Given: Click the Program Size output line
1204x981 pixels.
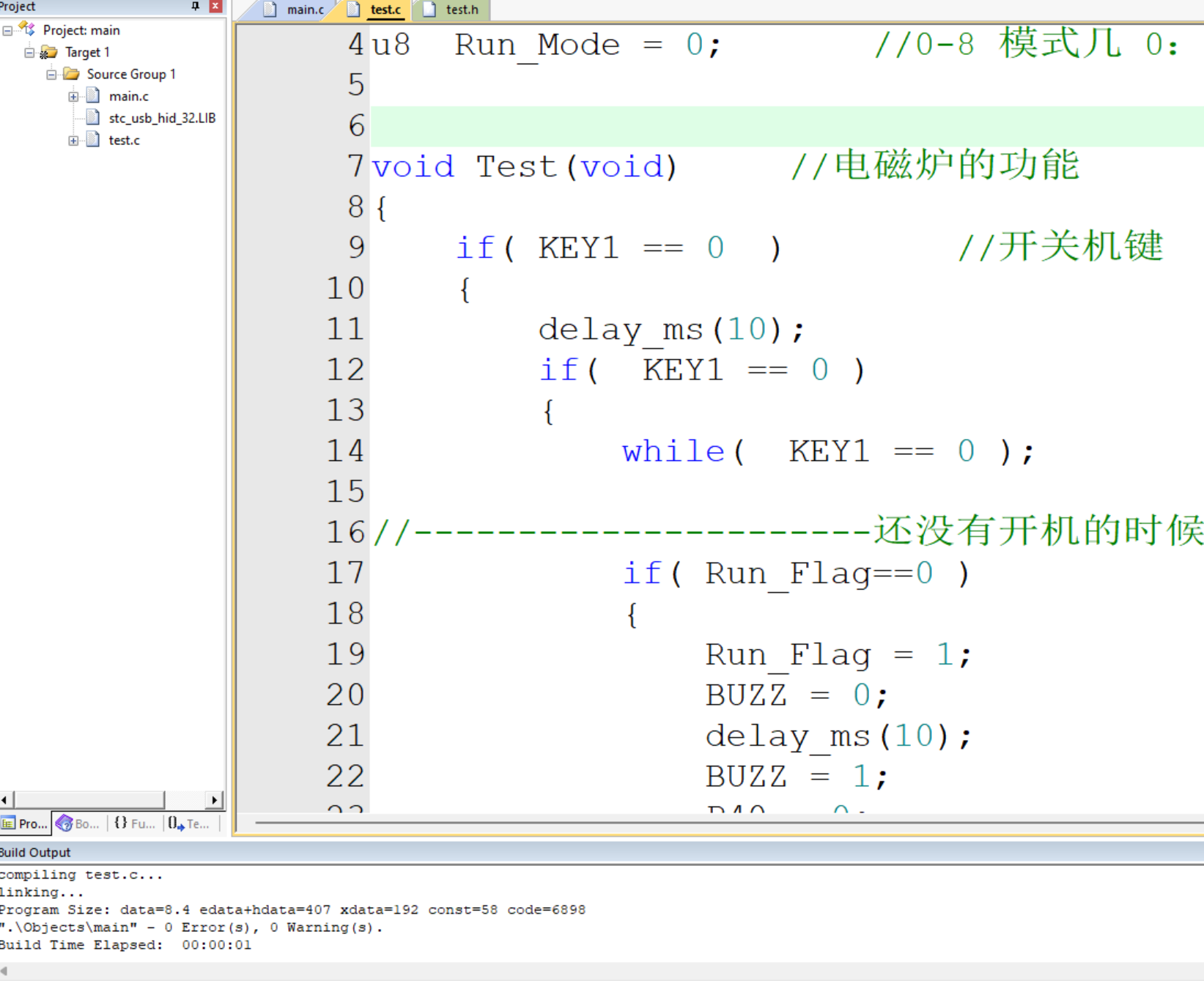Looking at the screenshot, I should click(x=292, y=910).
